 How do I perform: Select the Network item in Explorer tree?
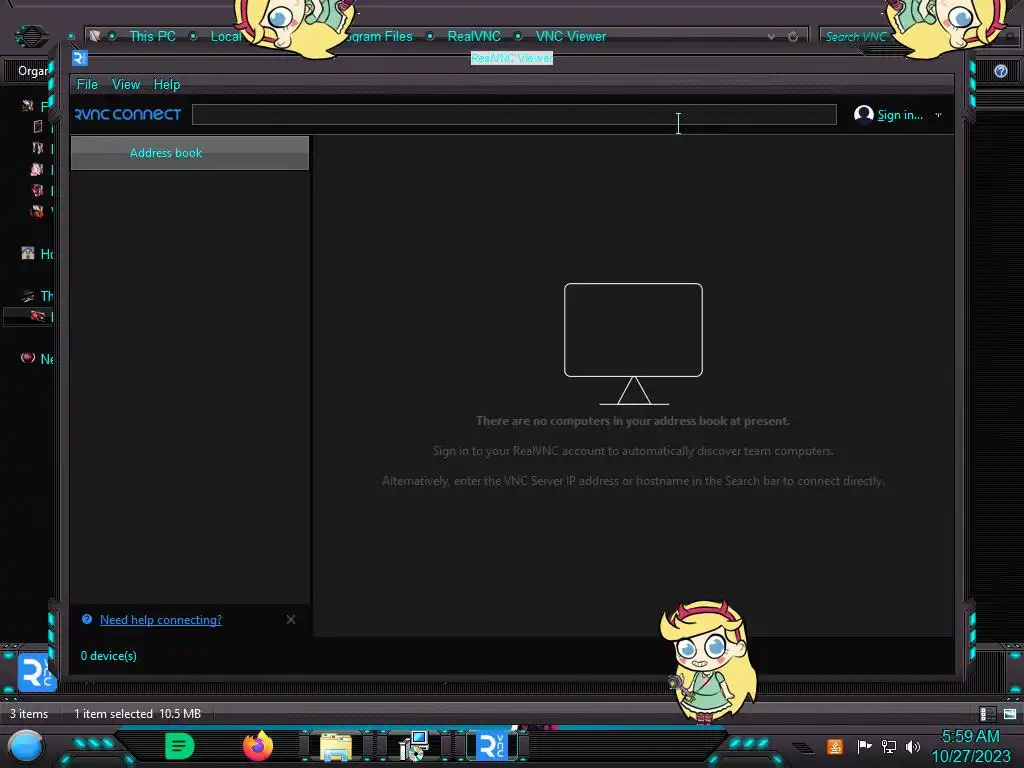(37, 359)
